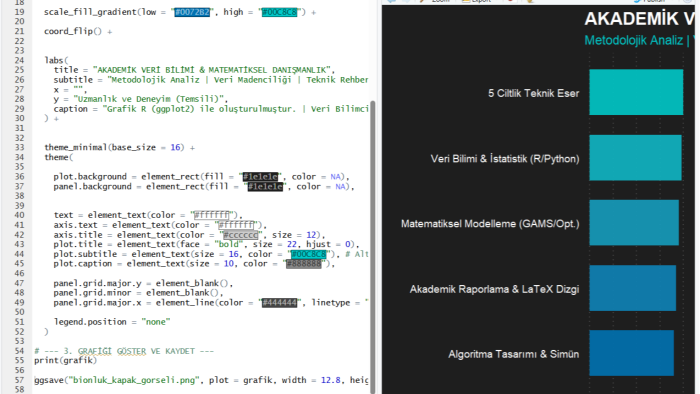This screenshot has height=394, width=700.
Task: Click the "Akademik Raporlama & LaTeX Dizgi" label
Action: [495, 289]
